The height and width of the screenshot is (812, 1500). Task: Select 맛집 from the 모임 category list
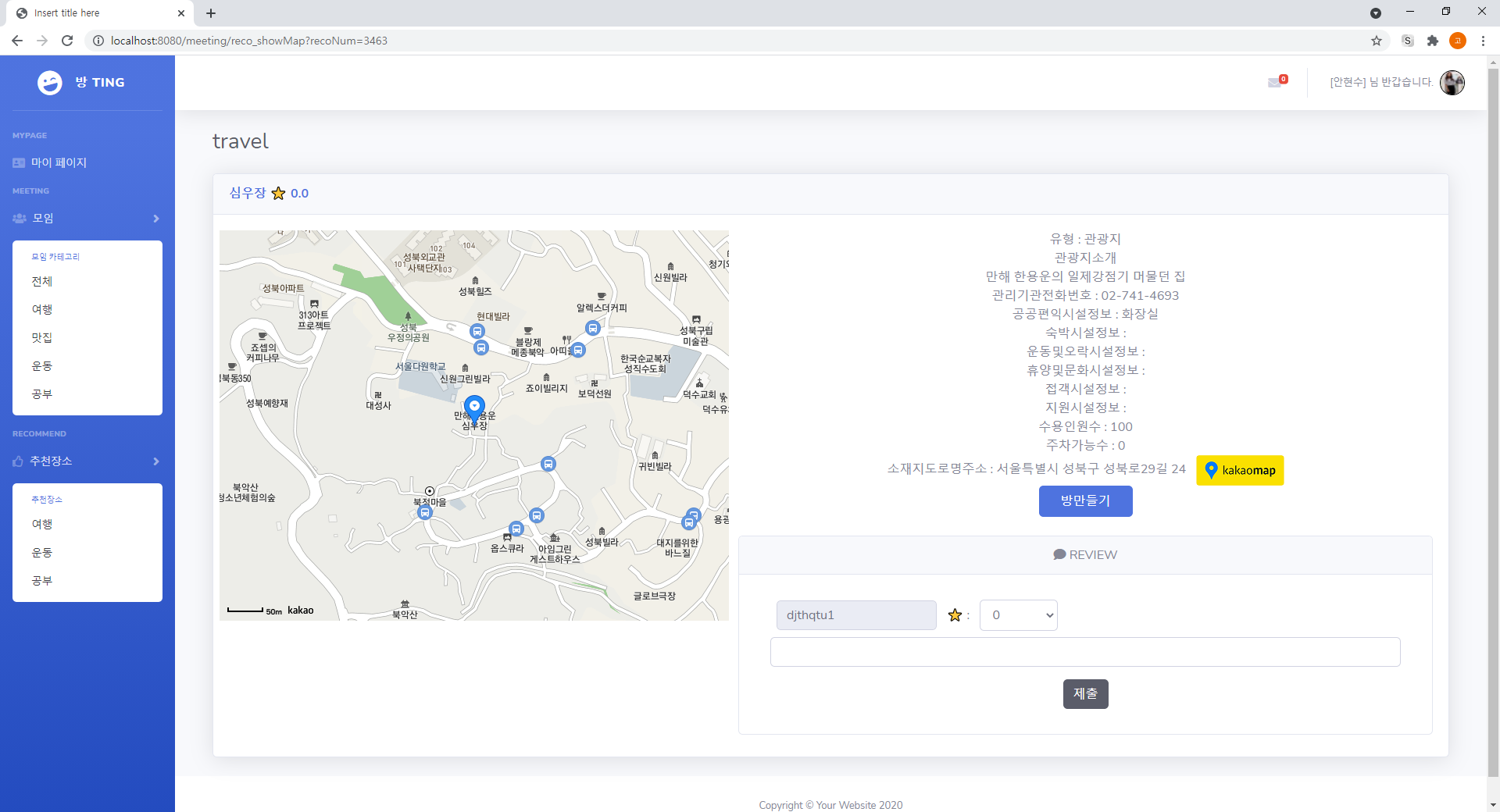[x=42, y=337]
